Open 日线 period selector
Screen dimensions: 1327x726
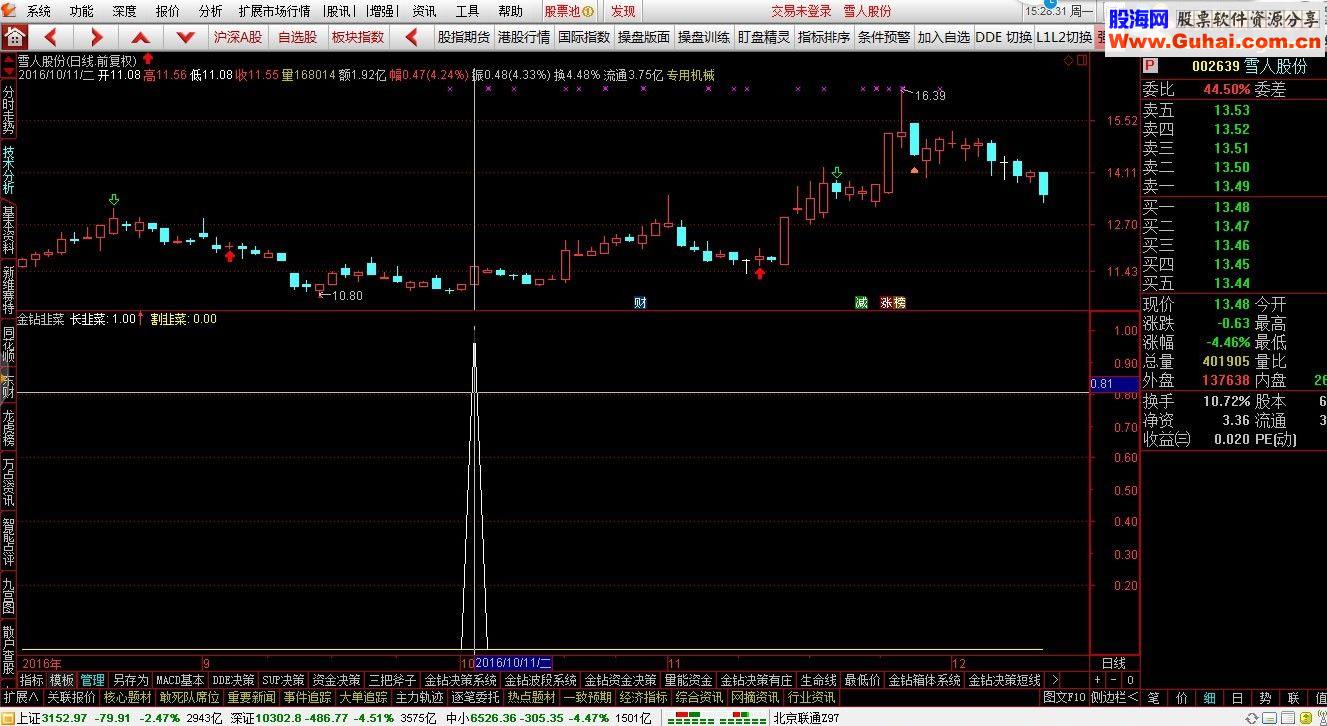pos(1113,663)
